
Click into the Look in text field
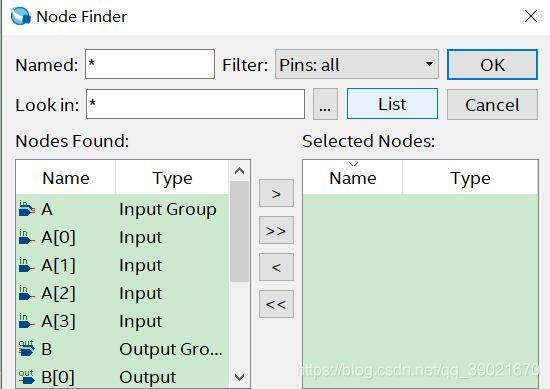[195, 104]
